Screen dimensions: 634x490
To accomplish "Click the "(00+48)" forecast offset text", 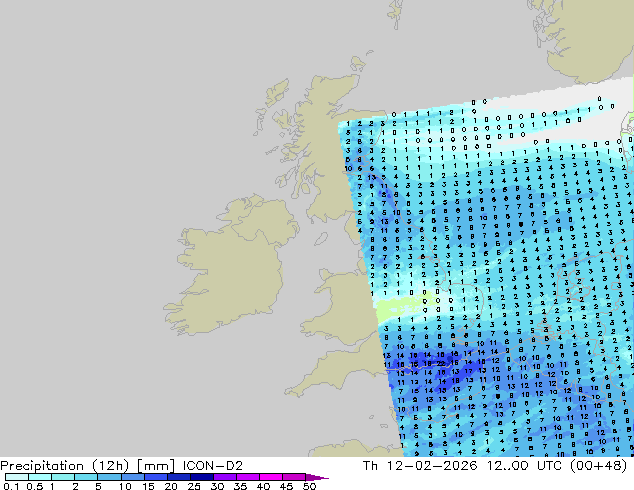I will [x=598, y=466].
